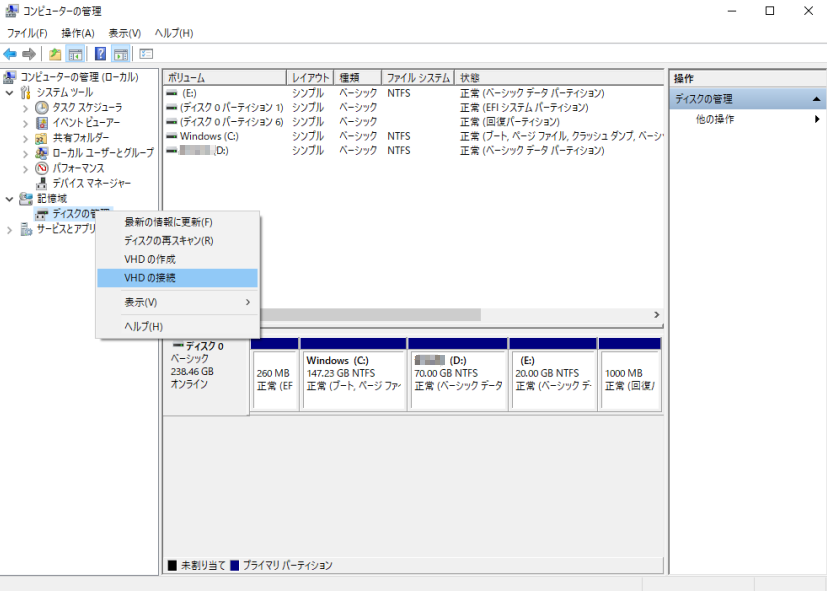Click the ボリューム column header to sort
The height and width of the screenshot is (591, 827).
tap(225, 76)
